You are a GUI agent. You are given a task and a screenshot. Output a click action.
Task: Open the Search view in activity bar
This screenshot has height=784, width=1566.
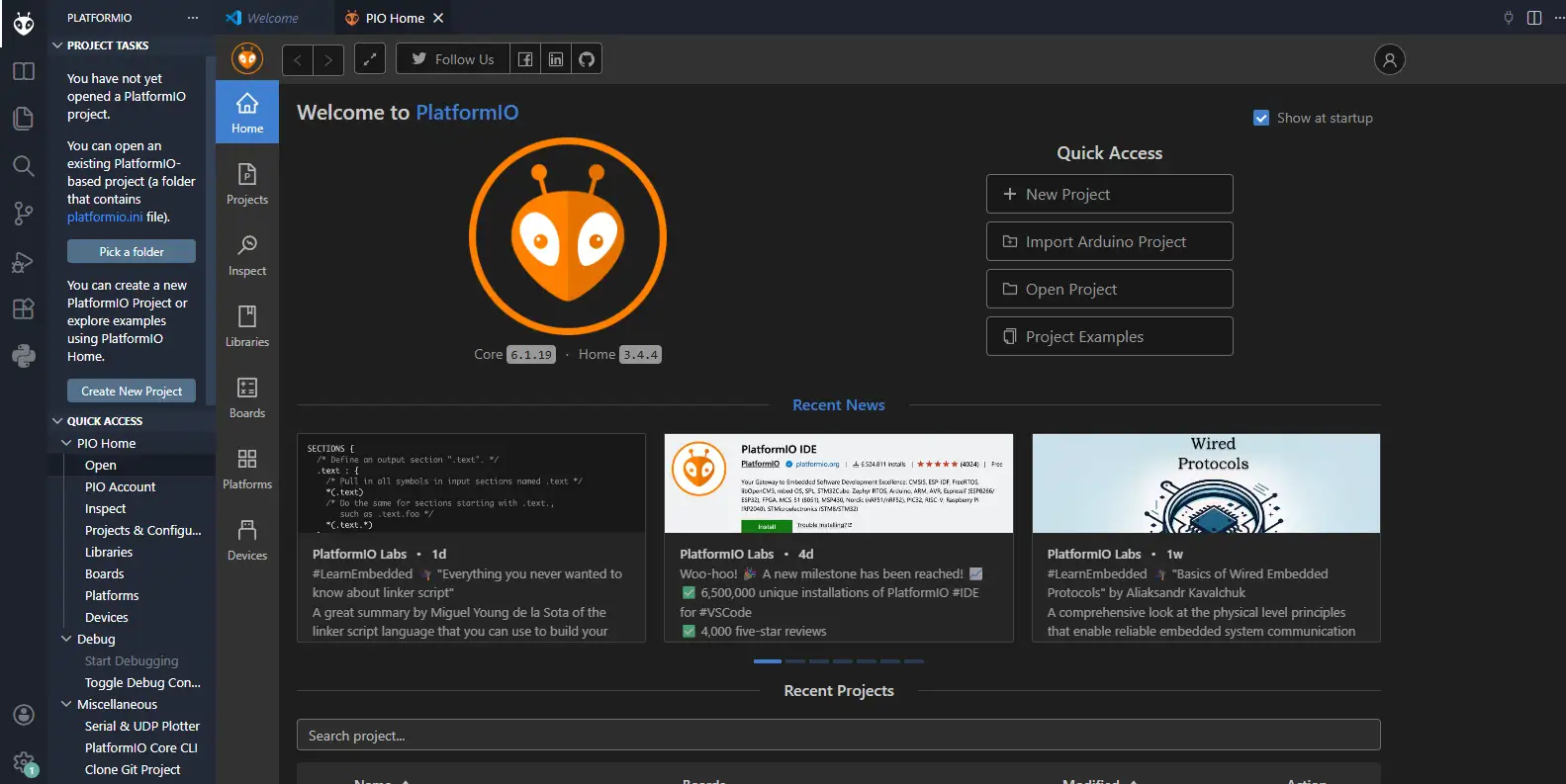pyautogui.click(x=24, y=166)
